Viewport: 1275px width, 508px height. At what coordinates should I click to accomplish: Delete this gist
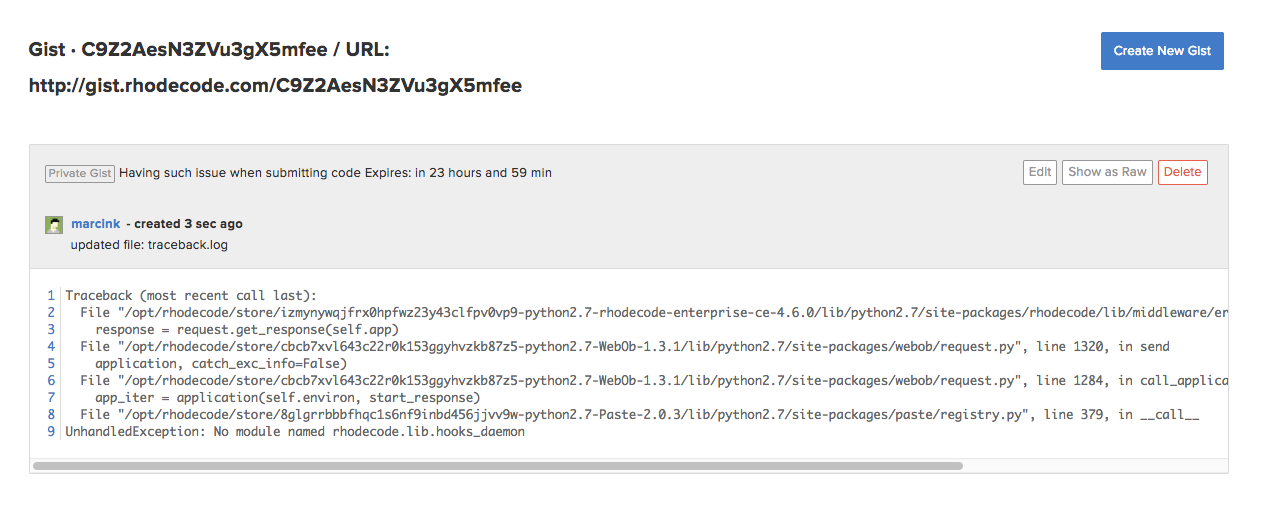(x=1182, y=172)
